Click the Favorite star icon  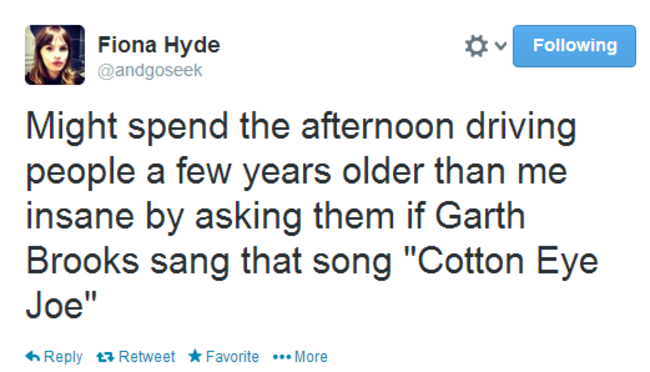click(x=195, y=356)
